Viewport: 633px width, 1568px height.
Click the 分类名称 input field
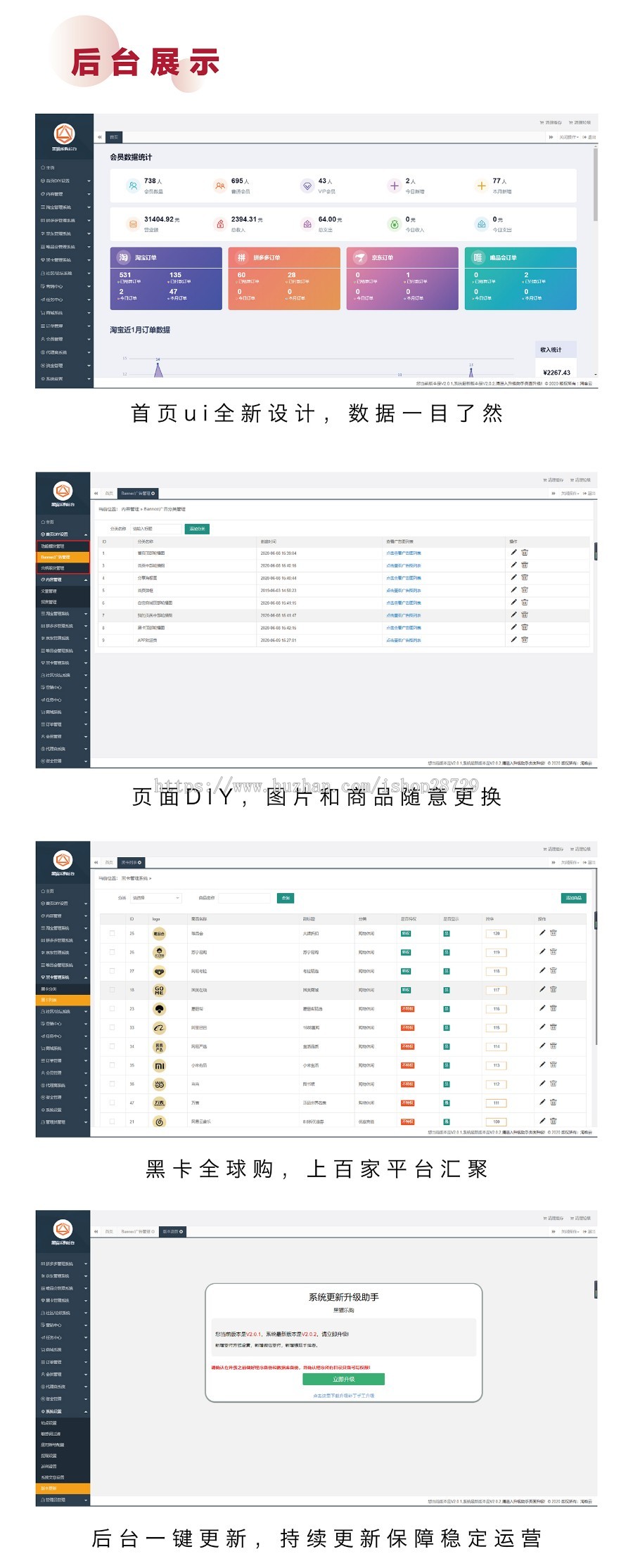(155, 529)
